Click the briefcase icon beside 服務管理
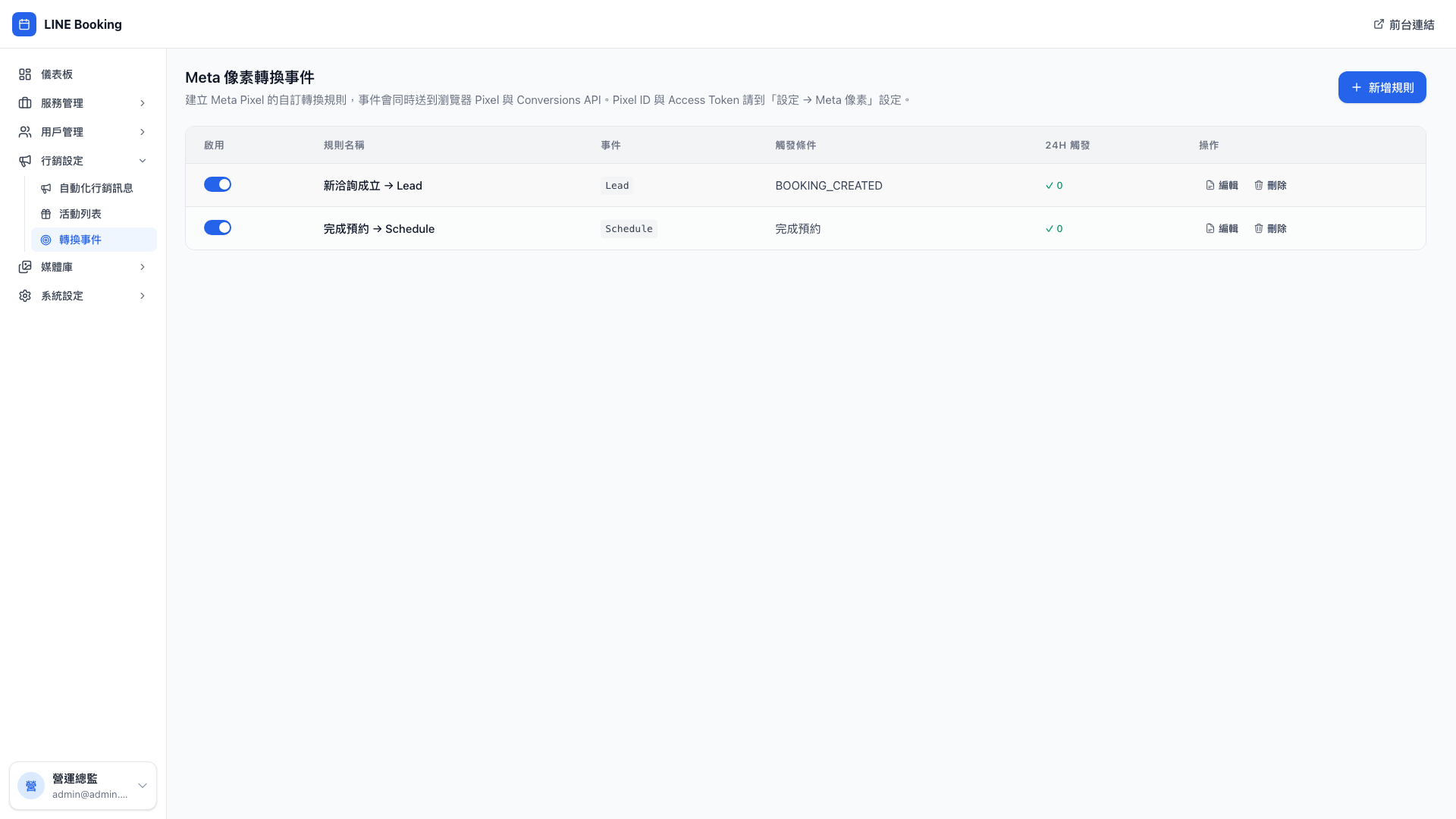 point(25,103)
